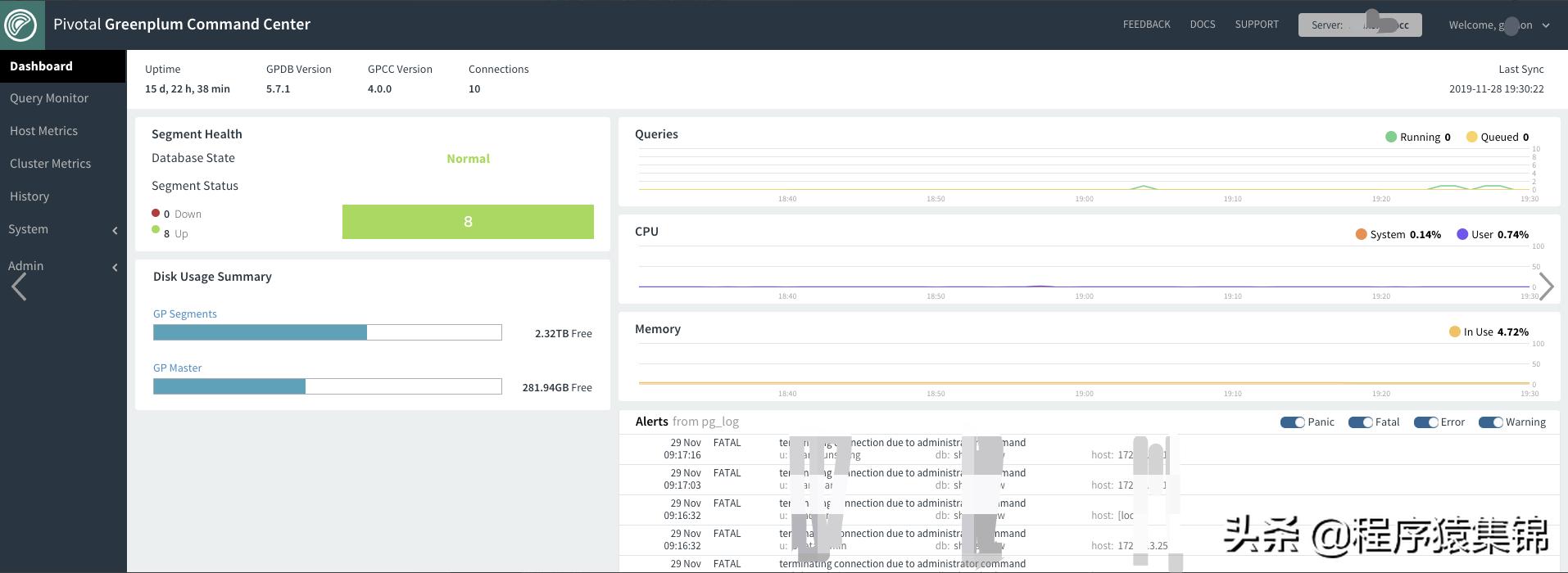Open Query Monitor from the sidebar
Image resolution: width=1568 pixels, height=573 pixels.
tap(49, 98)
